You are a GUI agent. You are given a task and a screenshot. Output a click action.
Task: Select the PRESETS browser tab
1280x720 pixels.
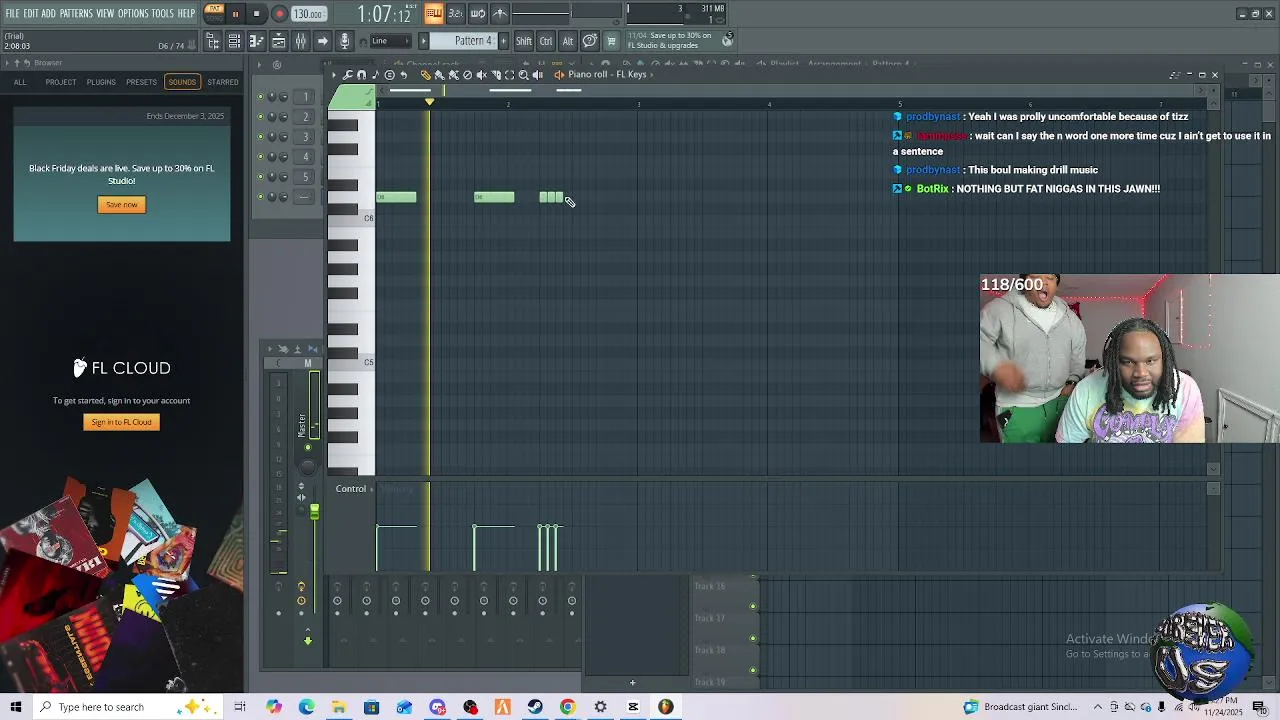pos(141,82)
